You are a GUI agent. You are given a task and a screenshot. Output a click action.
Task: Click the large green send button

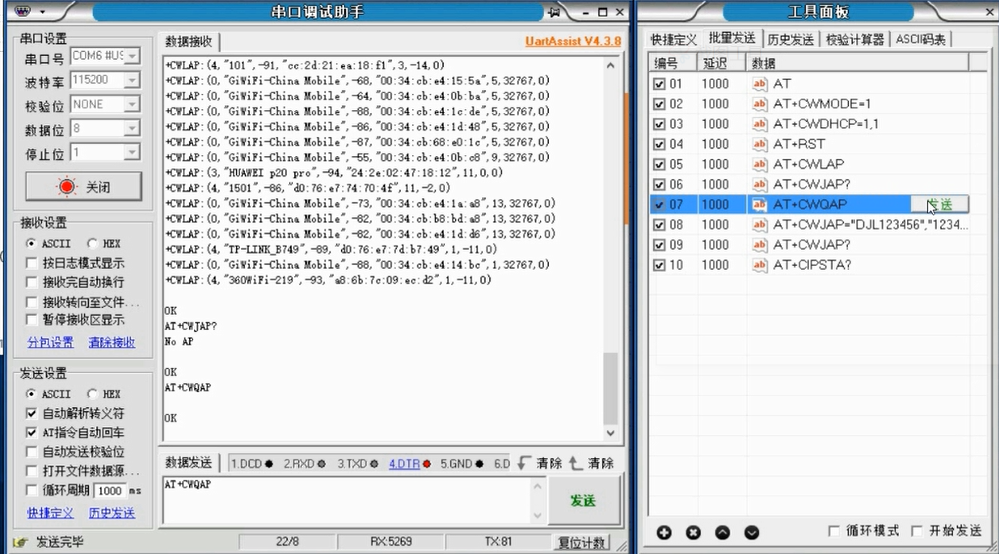click(584, 501)
